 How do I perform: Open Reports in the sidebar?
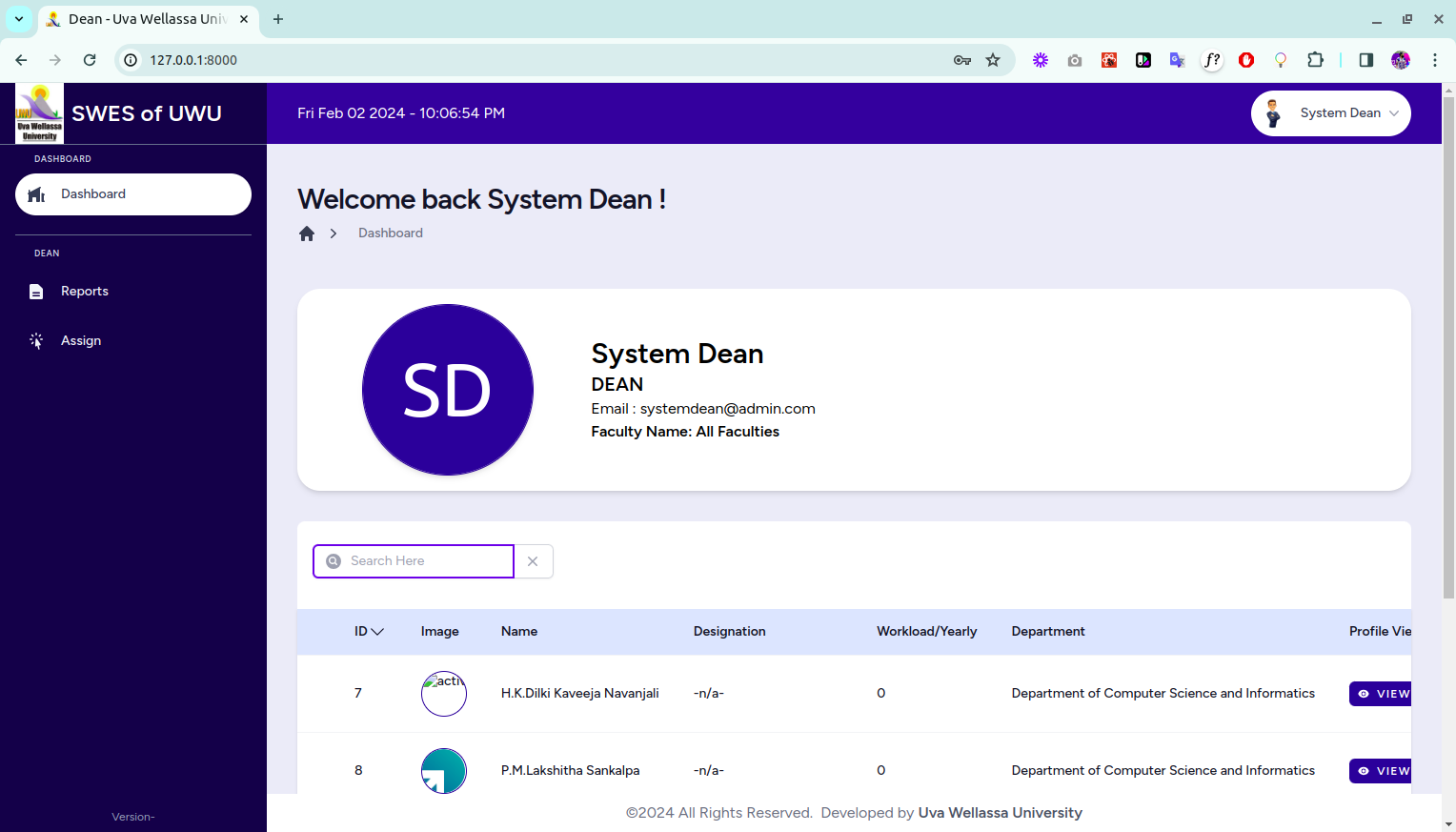point(85,292)
